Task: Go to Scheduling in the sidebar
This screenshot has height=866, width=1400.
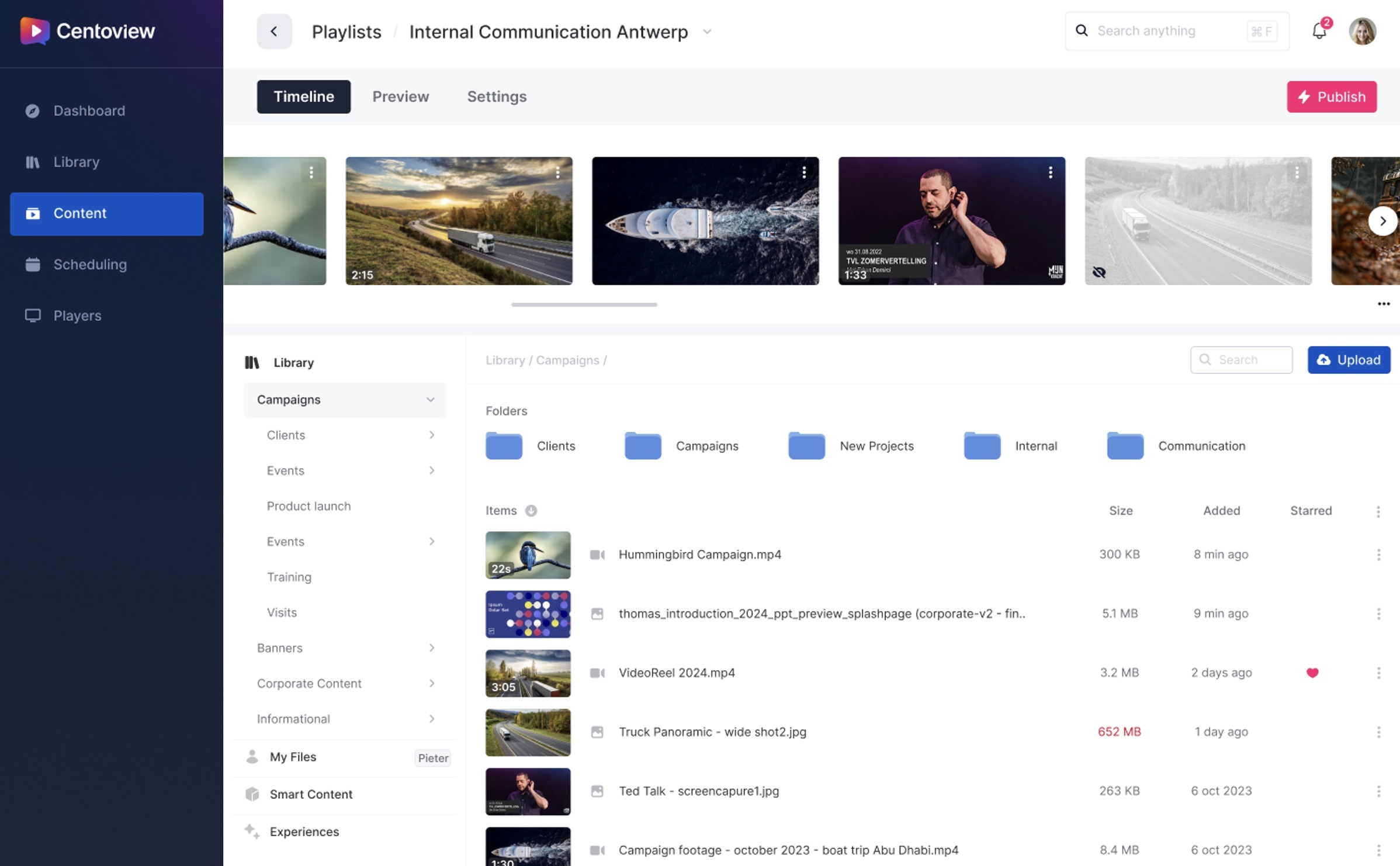Action: coord(90,265)
